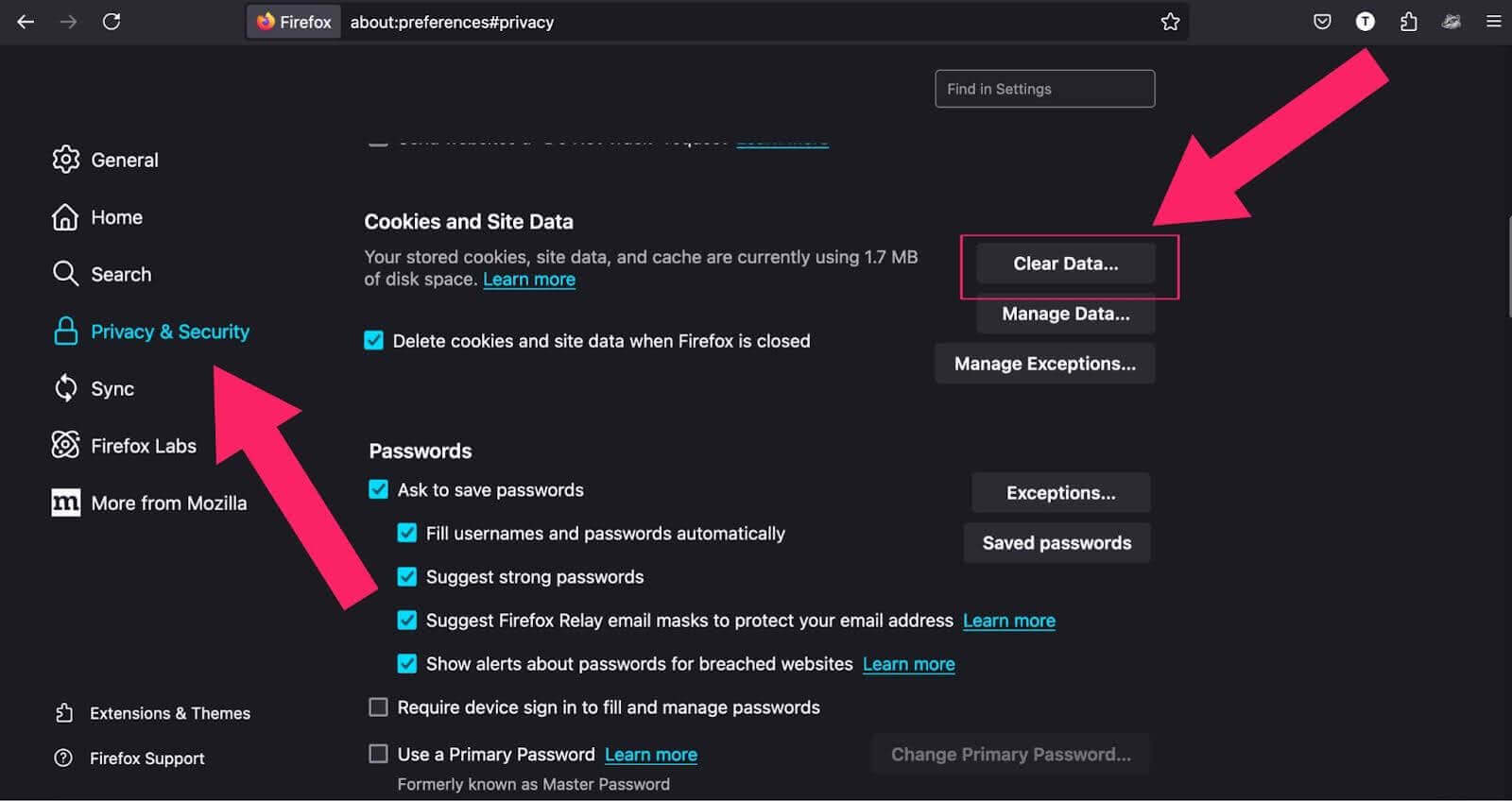Open the Pocket save icon
This screenshot has width=1512, height=801.
click(1322, 22)
